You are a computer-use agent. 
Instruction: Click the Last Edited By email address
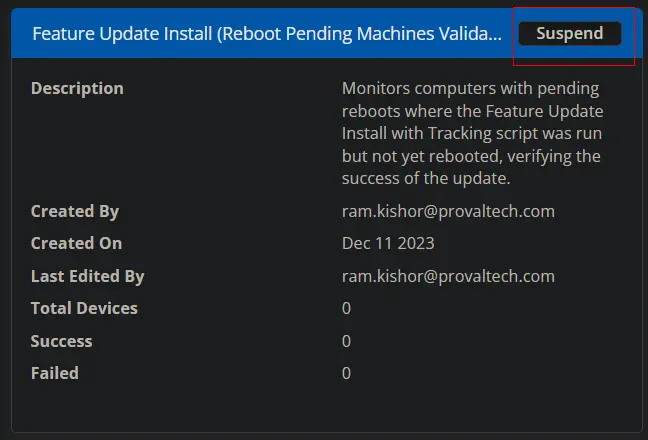(x=448, y=276)
